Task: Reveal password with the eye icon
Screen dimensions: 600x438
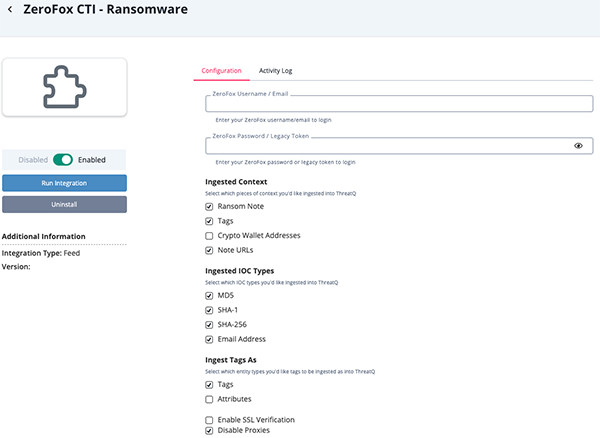Action: [578, 146]
